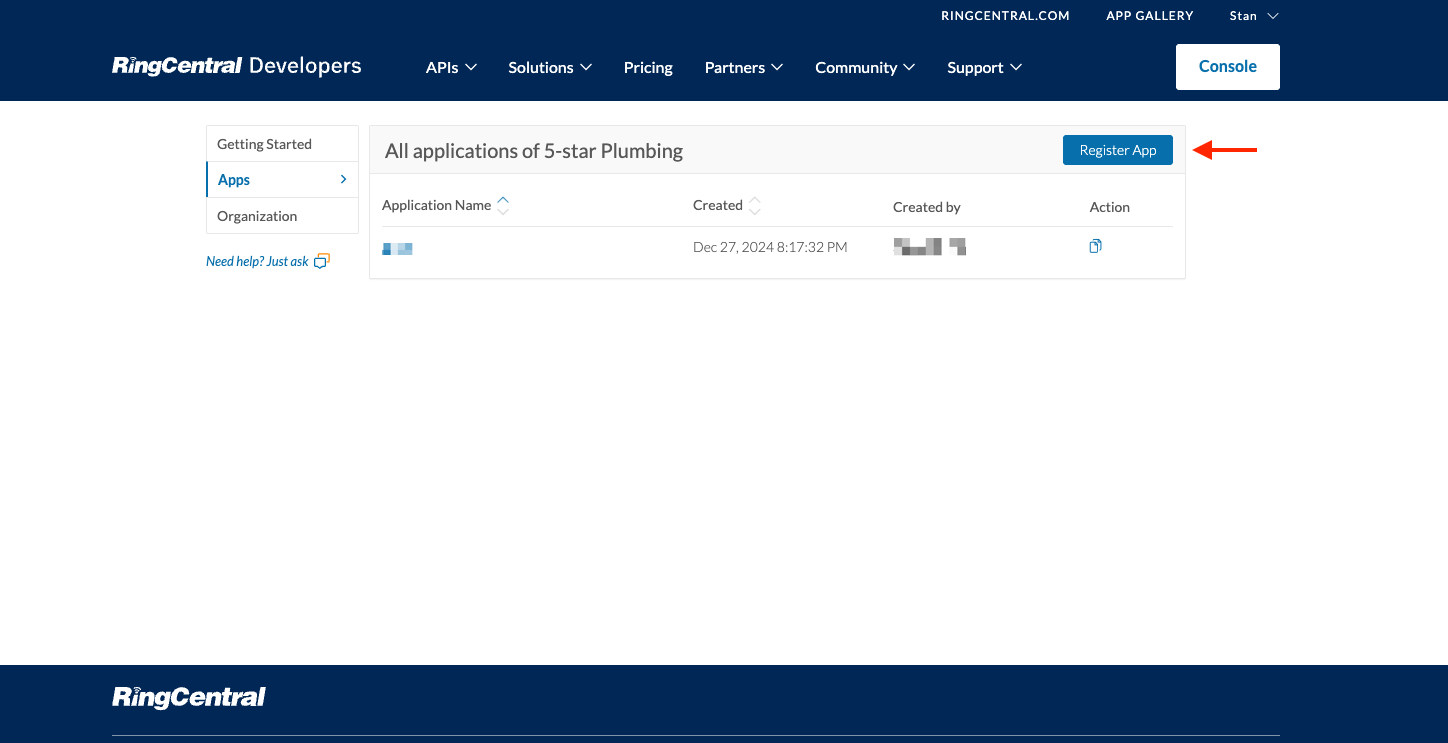The width and height of the screenshot is (1448, 743).
Task: Select the Apps sidebar item
Action: pos(282,180)
